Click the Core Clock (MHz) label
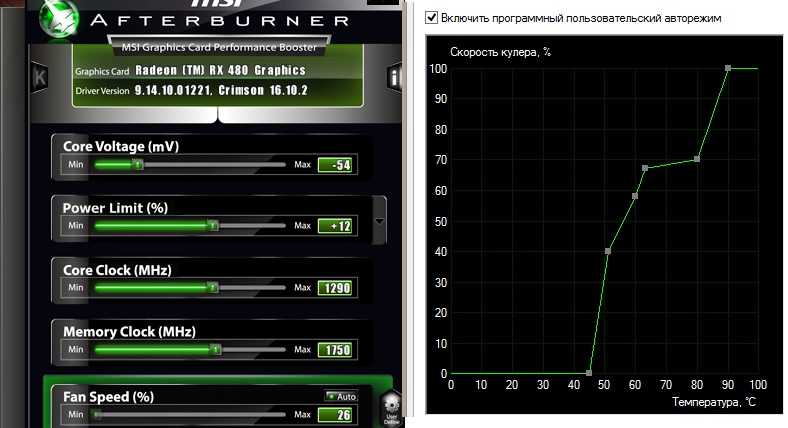788x428 pixels. (117, 270)
